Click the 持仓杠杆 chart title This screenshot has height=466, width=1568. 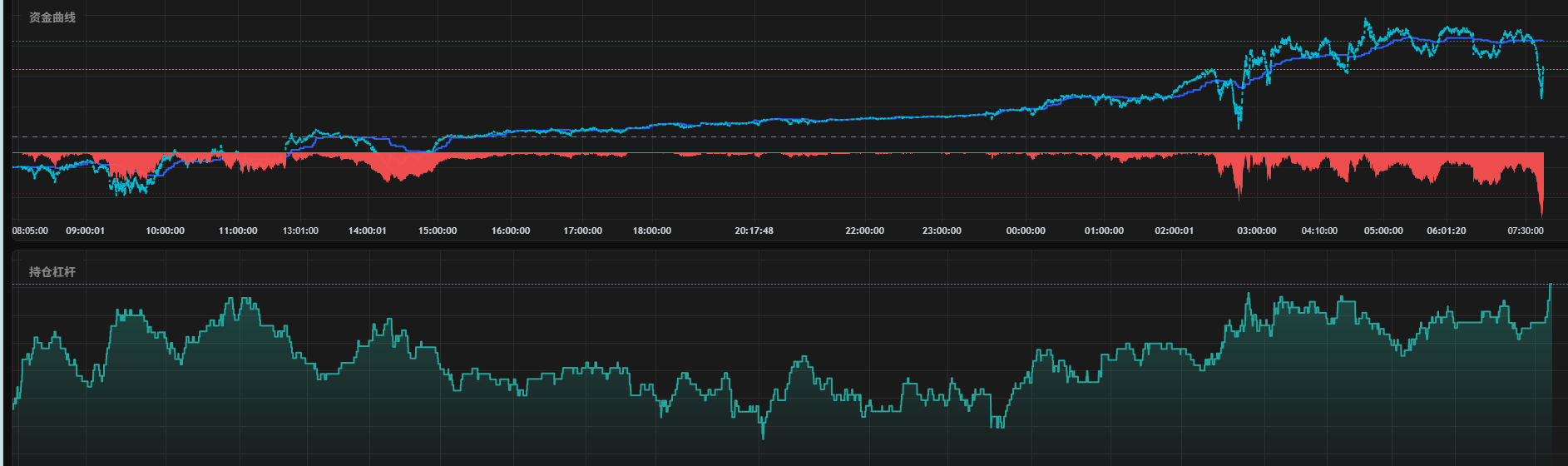click(52, 272)
